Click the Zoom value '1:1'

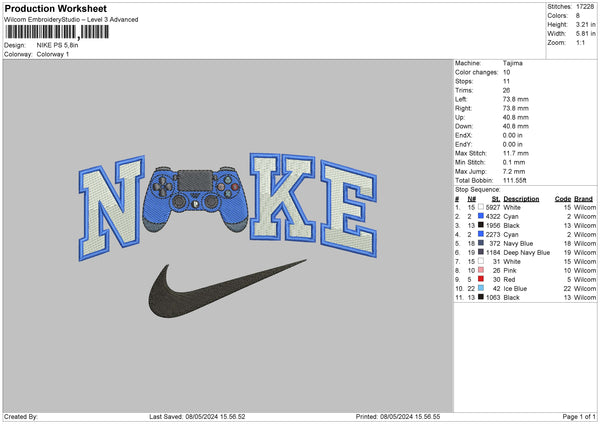(x=580, y=43)
